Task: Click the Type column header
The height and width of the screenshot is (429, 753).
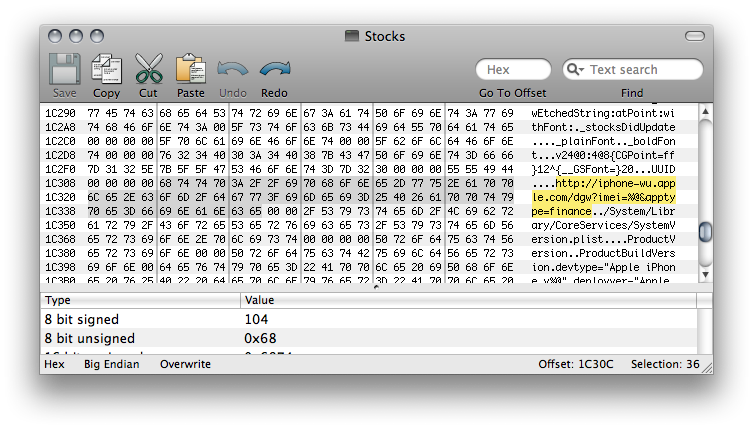Action: click(140, 300)
